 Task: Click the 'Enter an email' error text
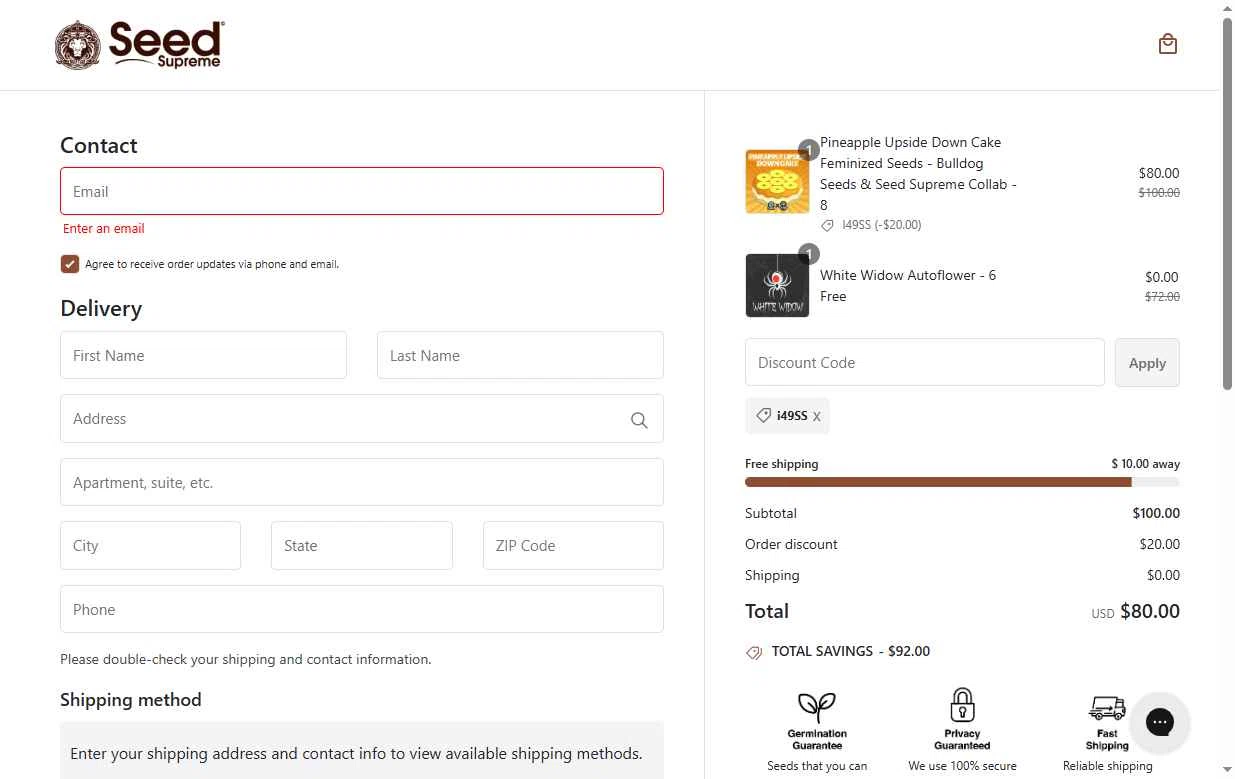[104, 228]
